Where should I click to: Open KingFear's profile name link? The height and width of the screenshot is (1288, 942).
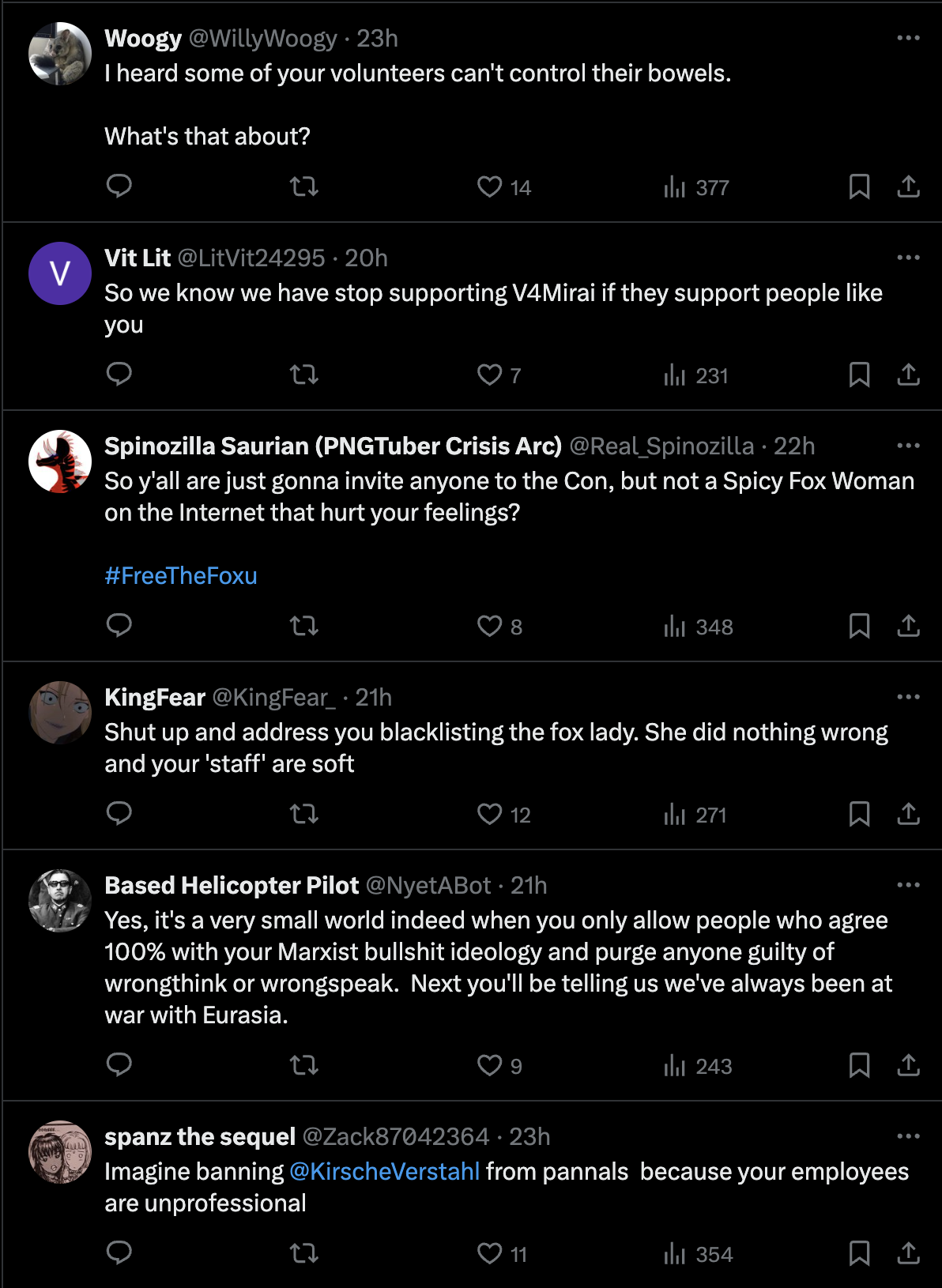click(155, 697)
